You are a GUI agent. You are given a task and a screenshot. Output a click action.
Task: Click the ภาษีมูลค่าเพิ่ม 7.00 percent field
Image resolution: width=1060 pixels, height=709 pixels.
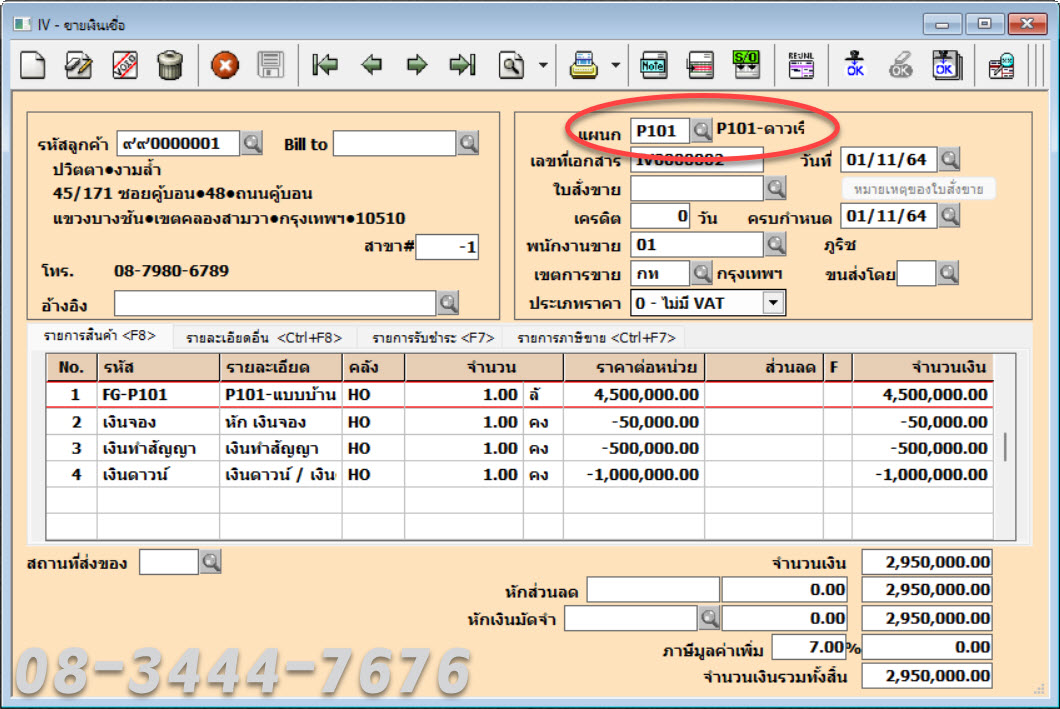click(811, 647)
